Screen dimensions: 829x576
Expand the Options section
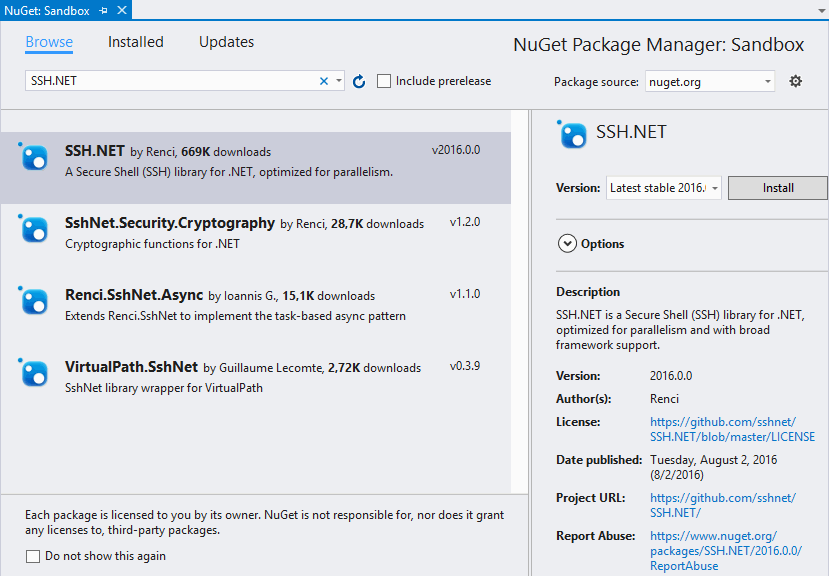[567, 243]
